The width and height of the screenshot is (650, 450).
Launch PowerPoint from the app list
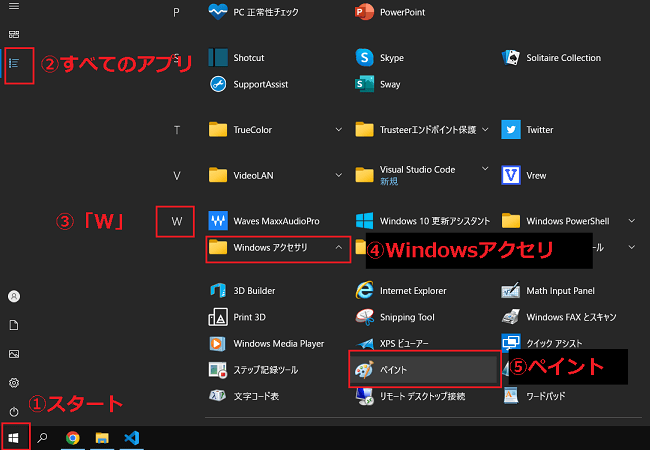click(x=390, y=12)
